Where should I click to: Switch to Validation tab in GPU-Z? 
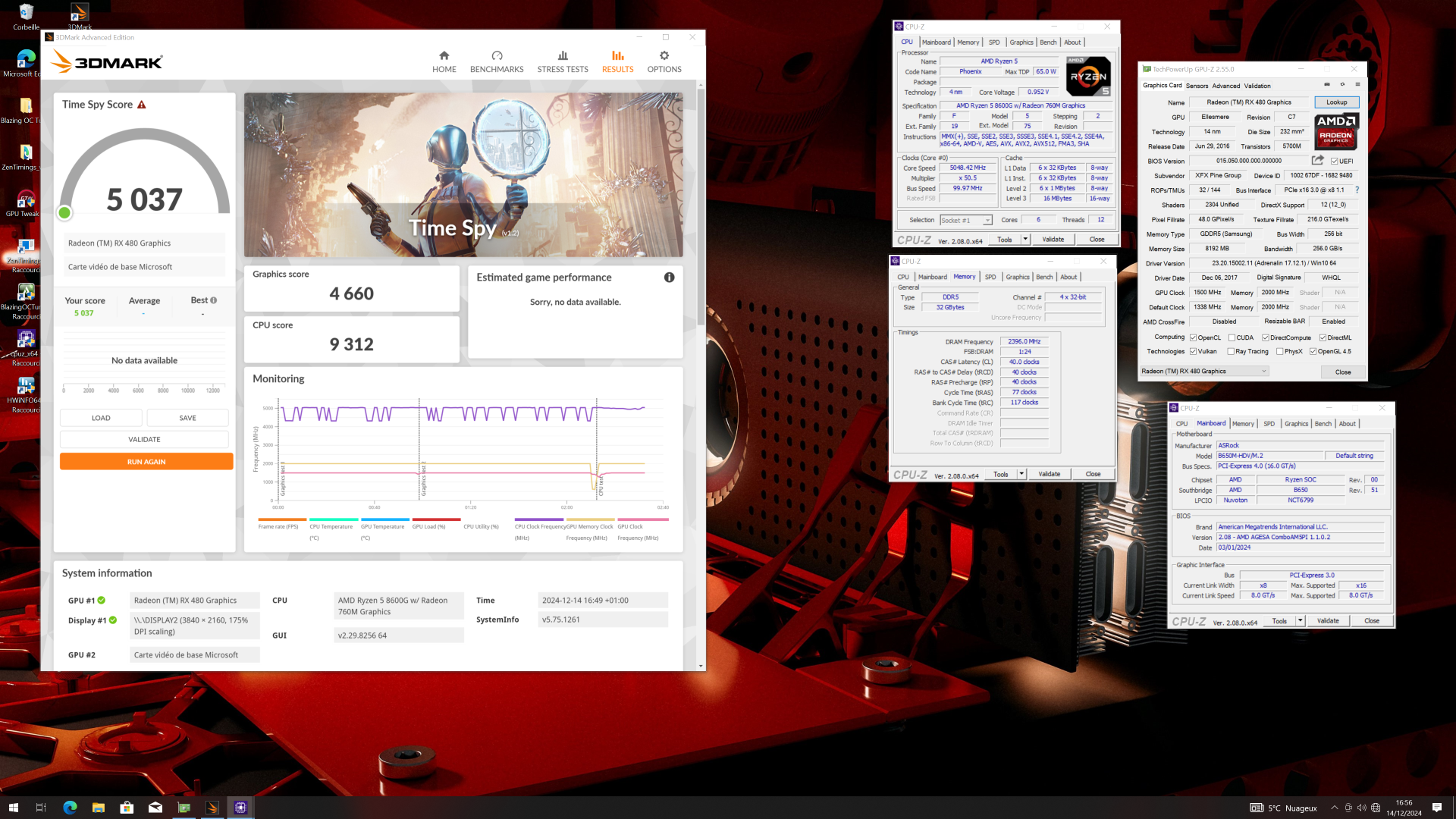1257,86
